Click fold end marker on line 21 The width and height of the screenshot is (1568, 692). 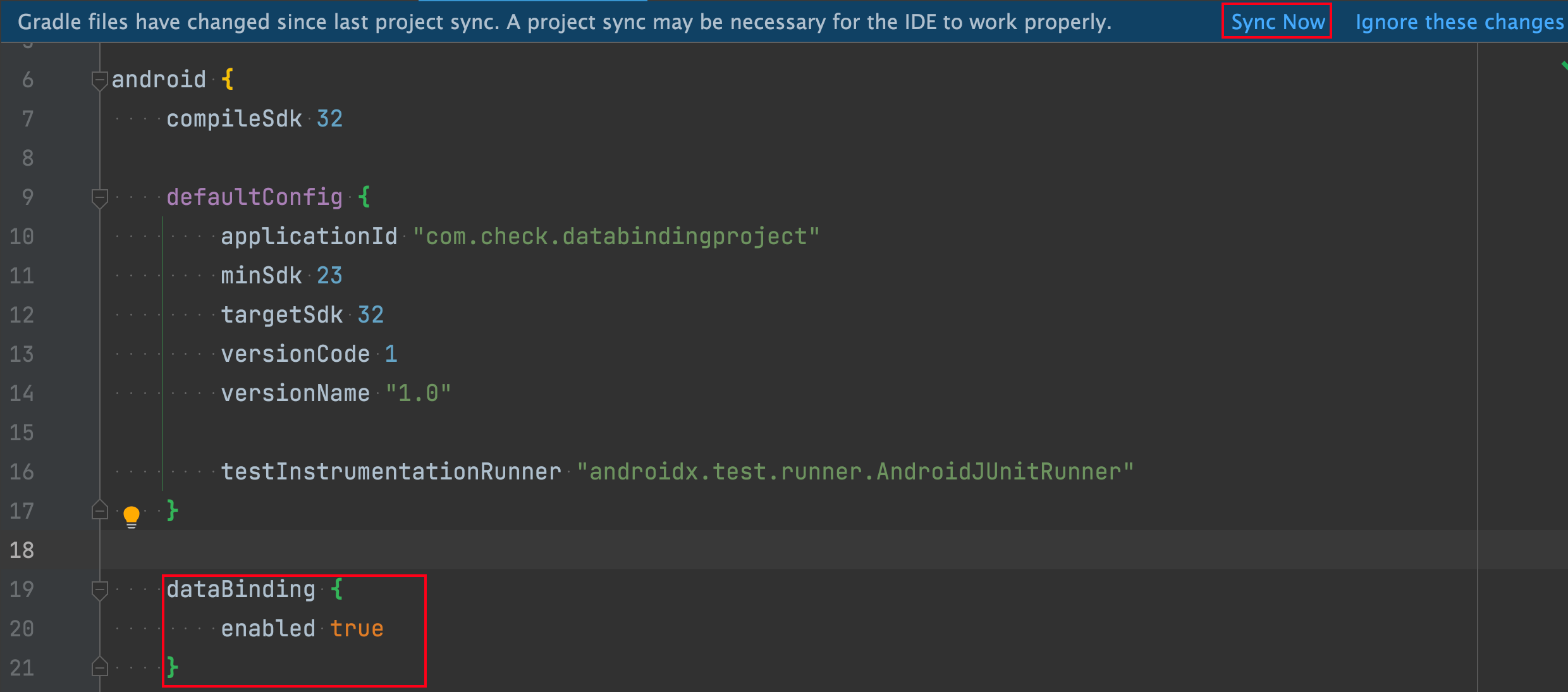point(99,667)
